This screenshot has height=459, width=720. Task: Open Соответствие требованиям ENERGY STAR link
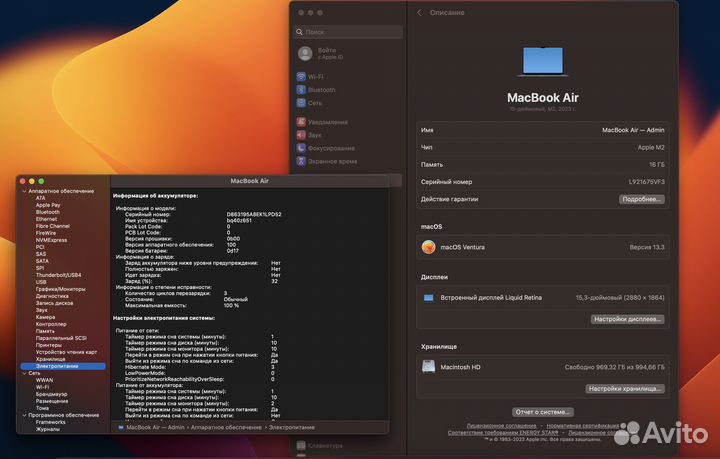[x=503, y=432]
